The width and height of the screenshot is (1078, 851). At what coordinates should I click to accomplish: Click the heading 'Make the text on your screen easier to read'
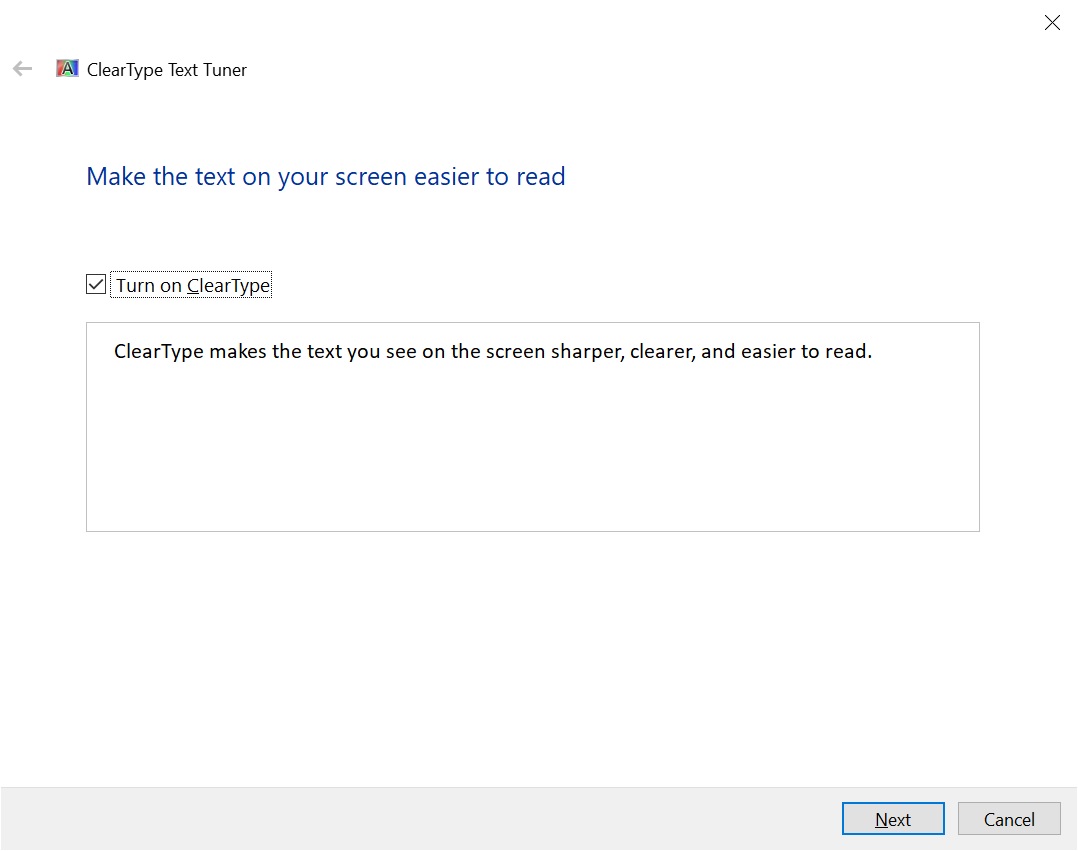[326, 177]
